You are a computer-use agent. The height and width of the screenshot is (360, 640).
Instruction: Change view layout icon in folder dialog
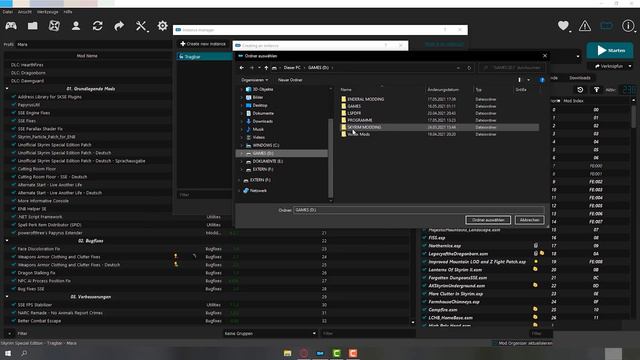pos(519,80)
